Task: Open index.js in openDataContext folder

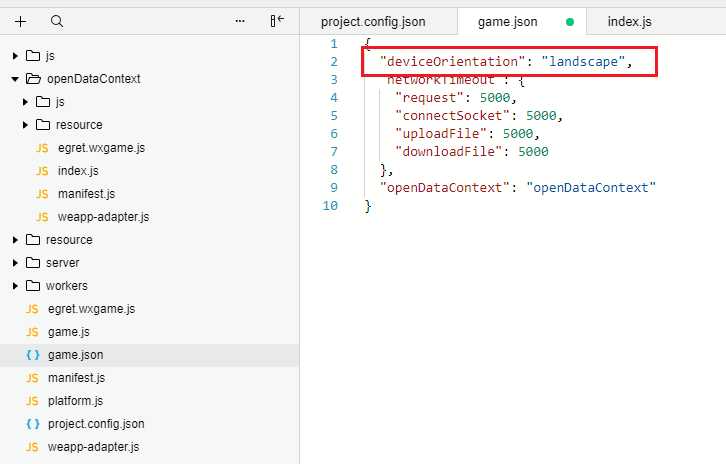Action: pyautogui.click(x=78, y=171)
